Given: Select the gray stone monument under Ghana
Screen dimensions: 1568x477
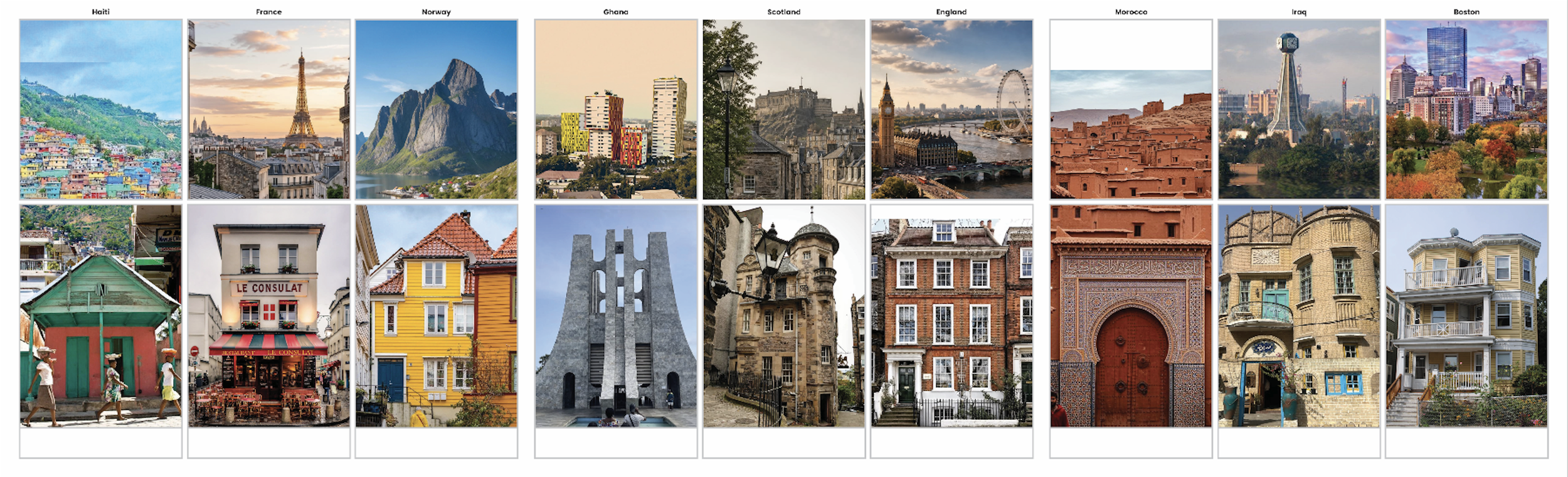Looking at the screenshot, I should (616, 316).
